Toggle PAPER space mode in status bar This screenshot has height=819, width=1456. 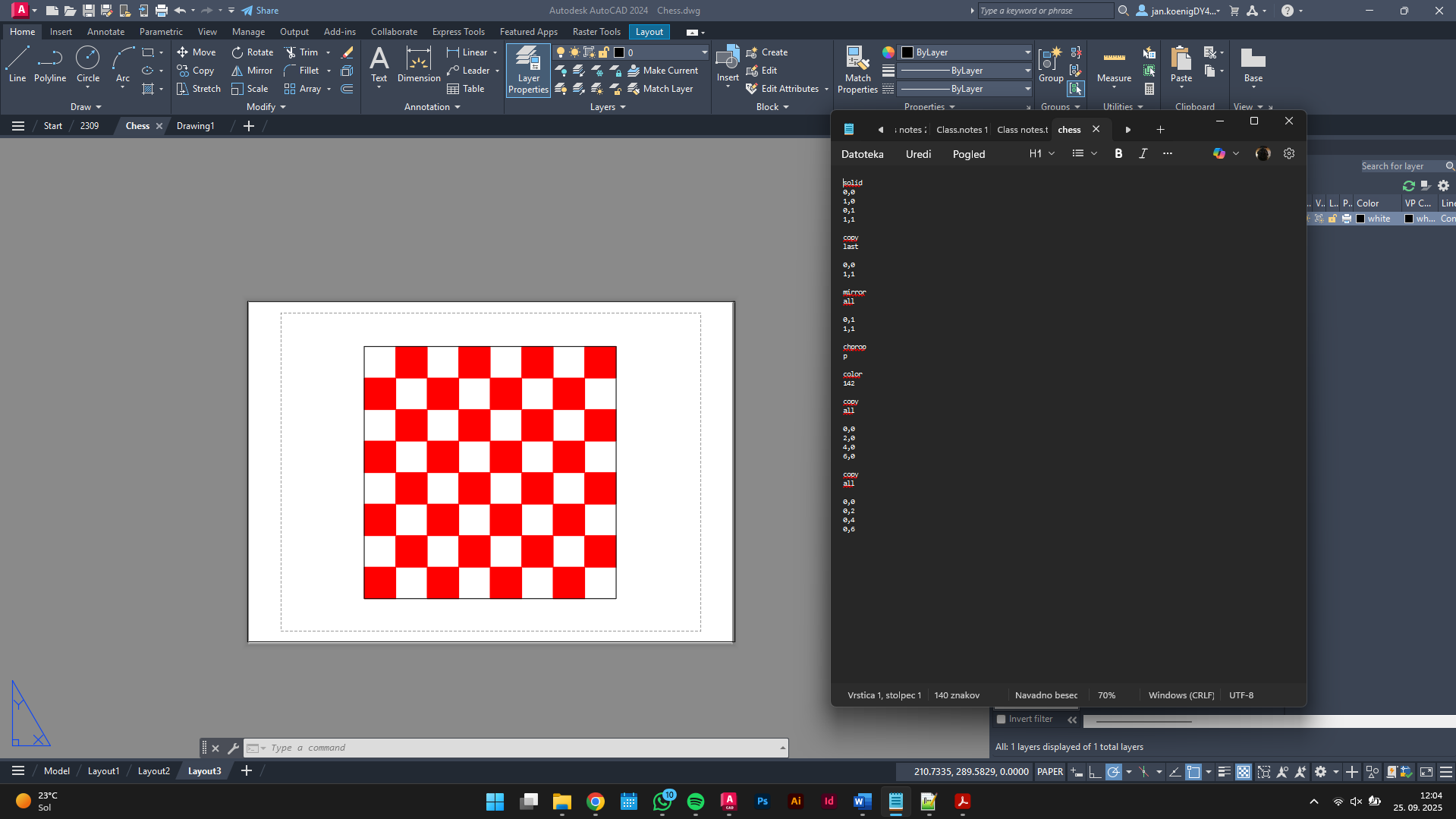(1050, 772)
